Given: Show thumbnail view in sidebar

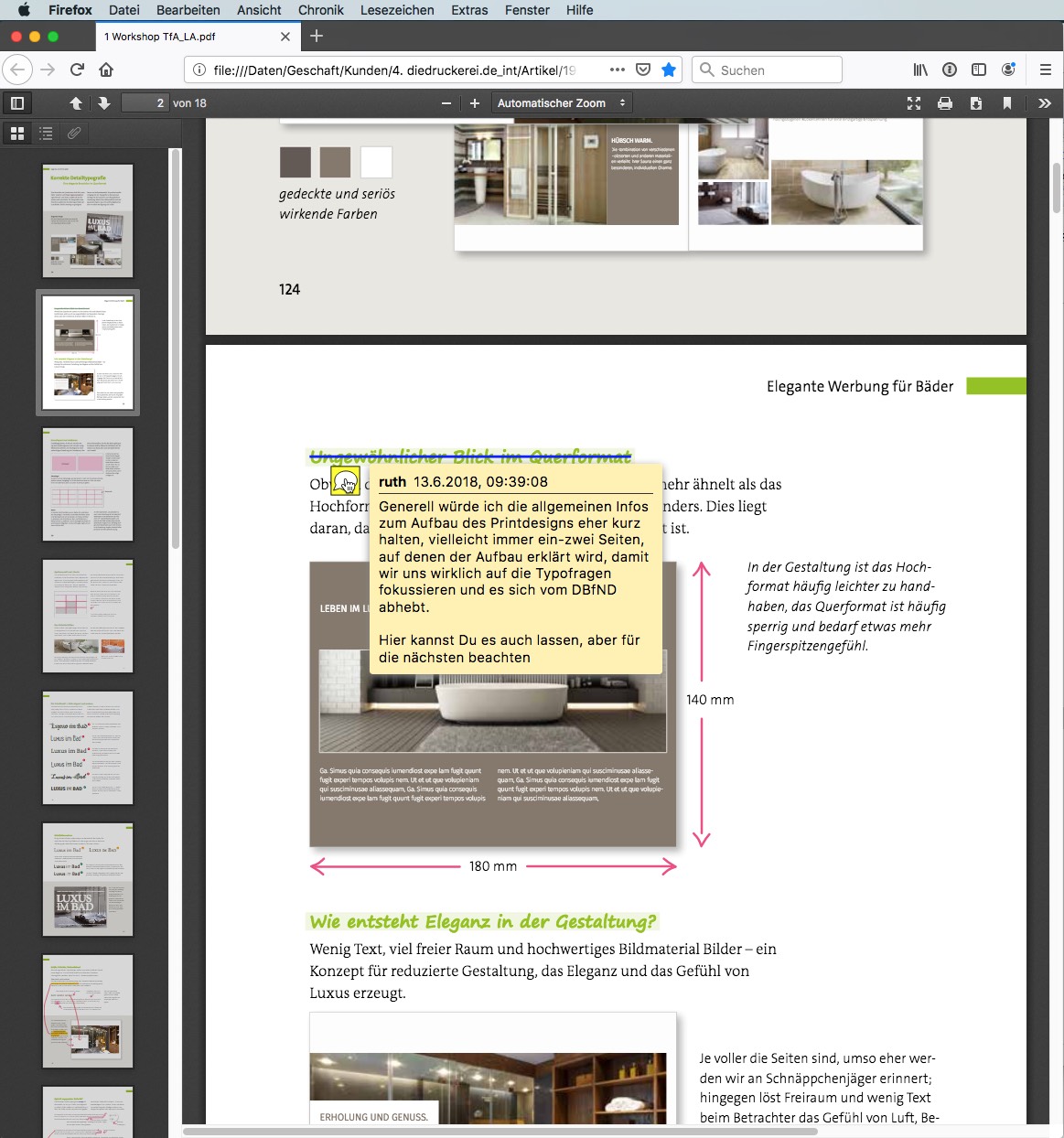Looking at the screenshot, I should [x=17, y=134].
